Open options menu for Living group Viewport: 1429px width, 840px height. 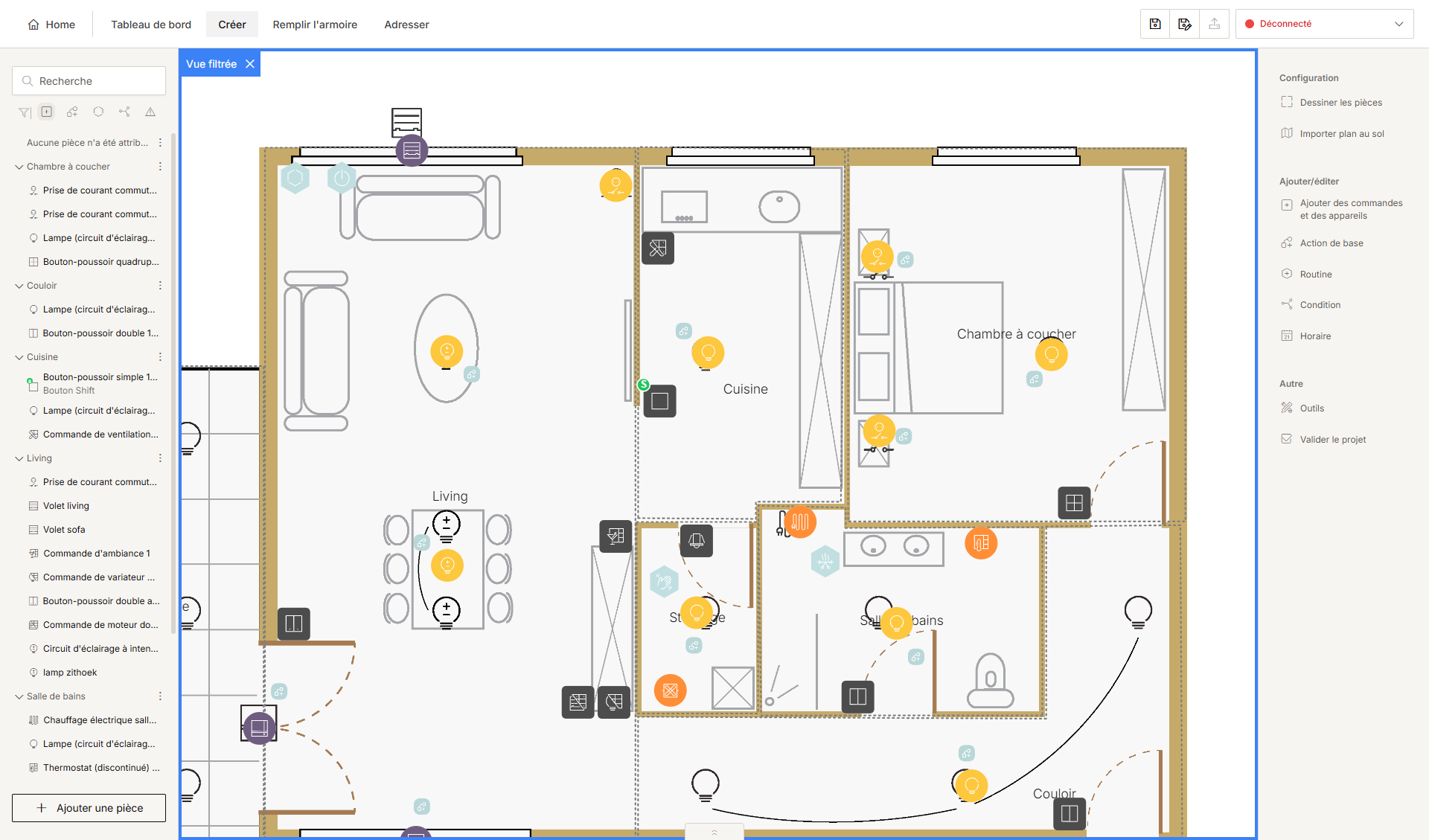[160, 458]
